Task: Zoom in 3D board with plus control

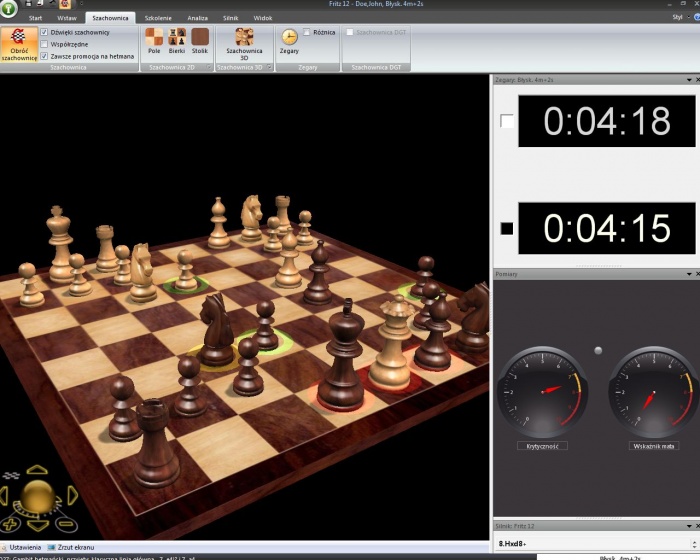Action: tap(10, 524)
